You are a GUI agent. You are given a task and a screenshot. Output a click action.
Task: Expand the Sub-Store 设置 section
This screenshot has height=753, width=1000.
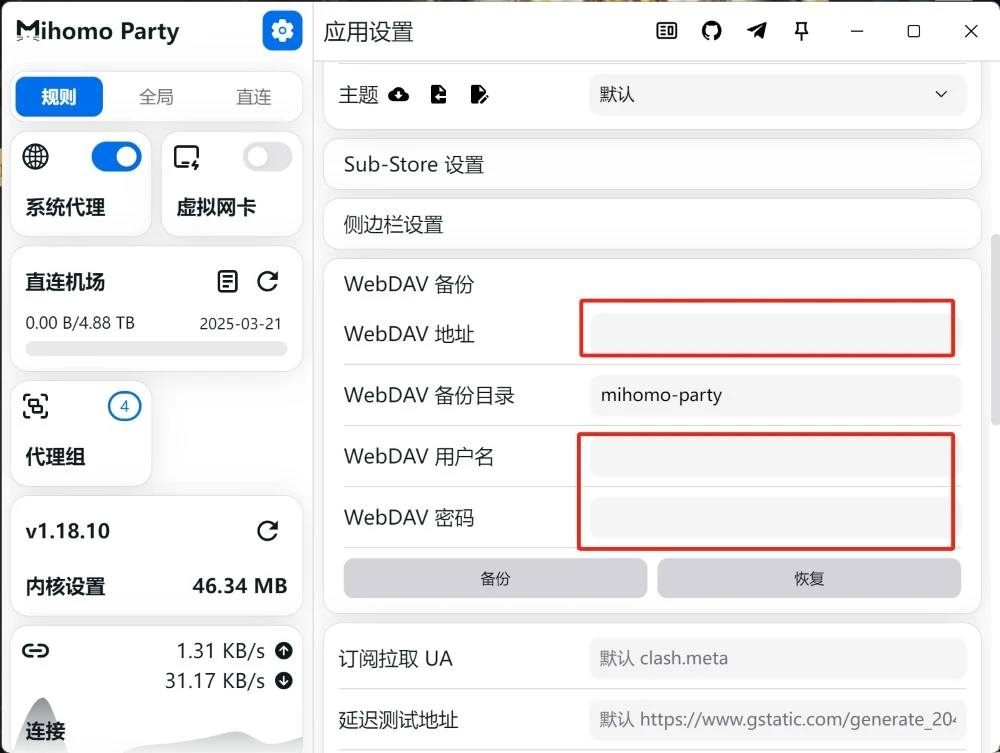coord(652,164)
